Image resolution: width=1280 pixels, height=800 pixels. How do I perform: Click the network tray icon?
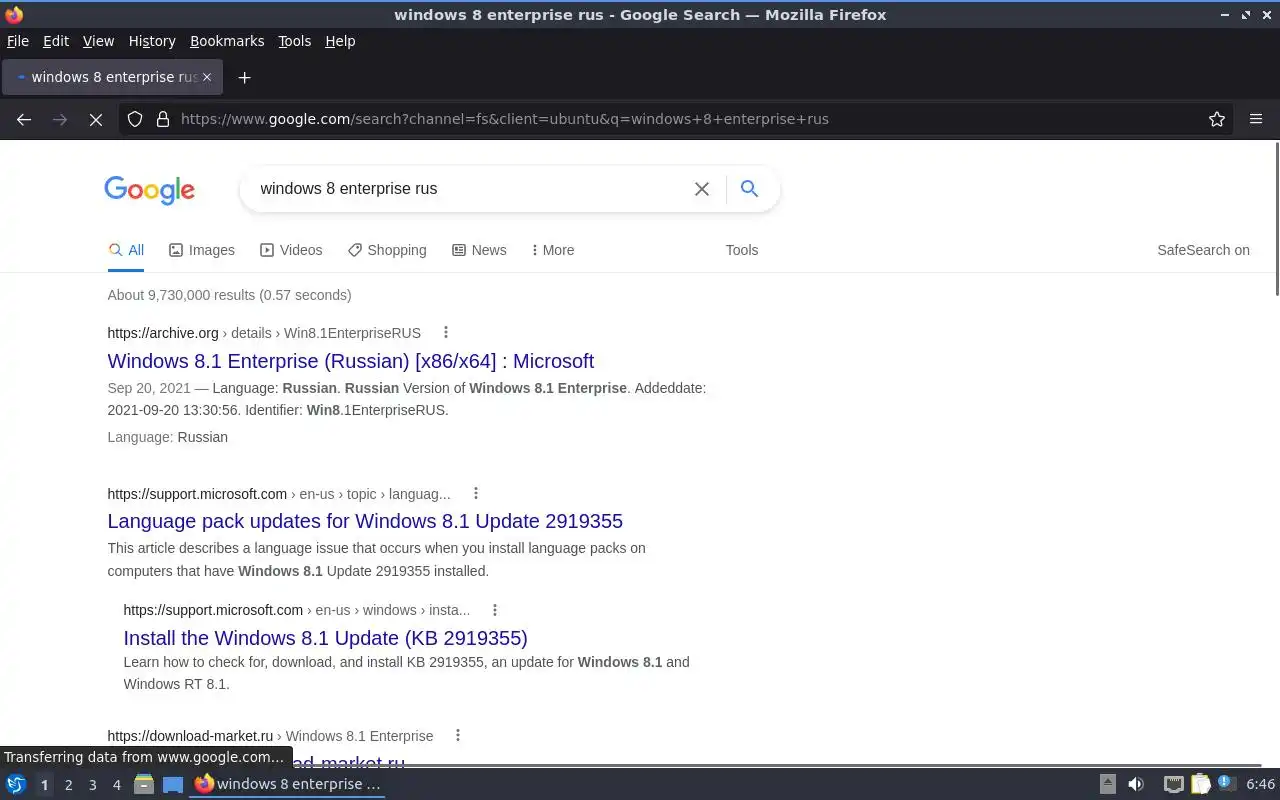(1174, 784)
